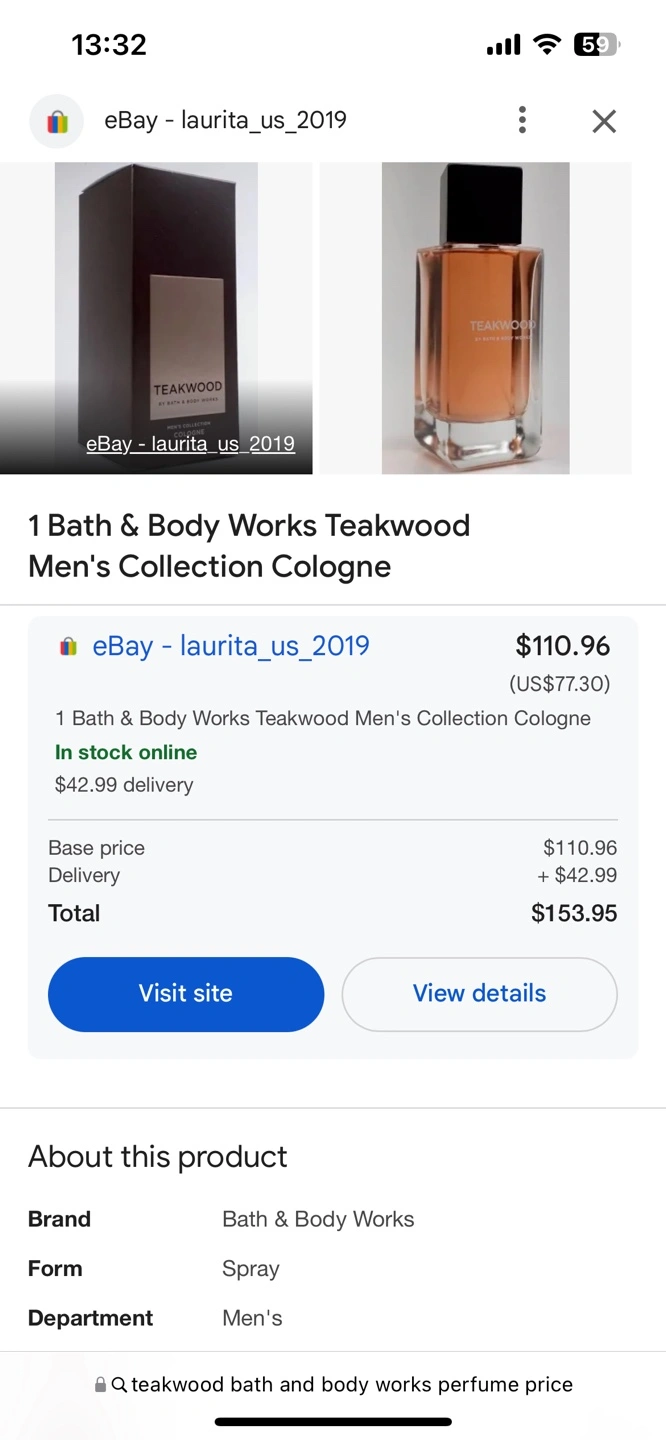Tap the search query address bar text
666x1440 pixels.
352,1385
